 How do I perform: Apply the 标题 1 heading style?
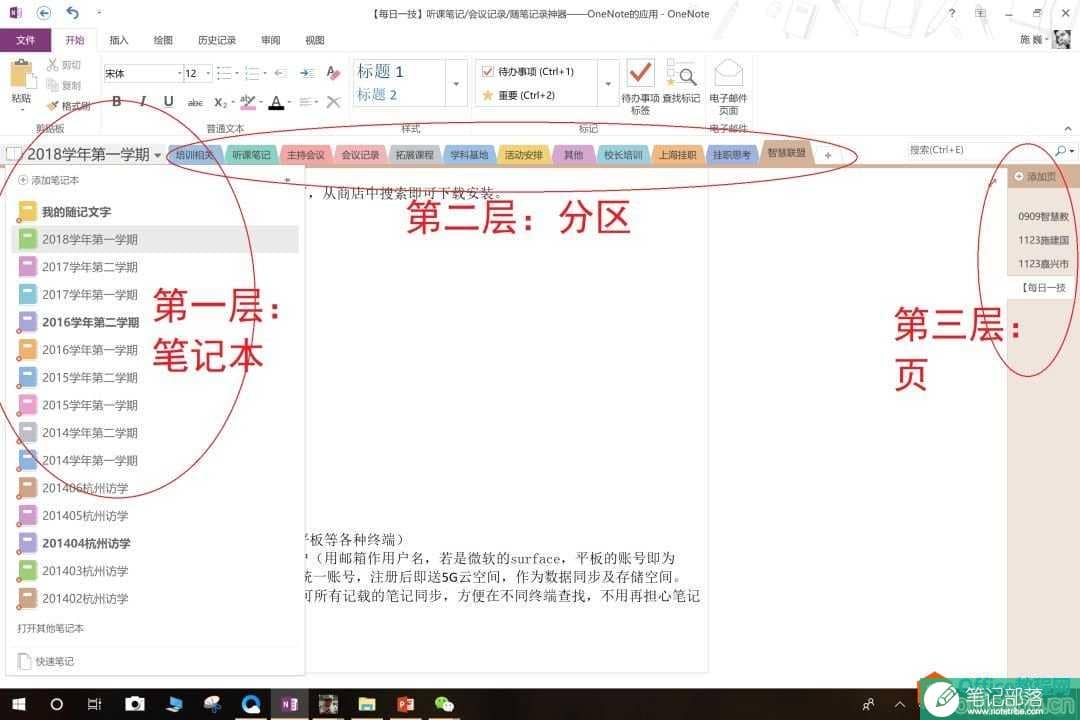pyautogui.click(x=380, y=71)
